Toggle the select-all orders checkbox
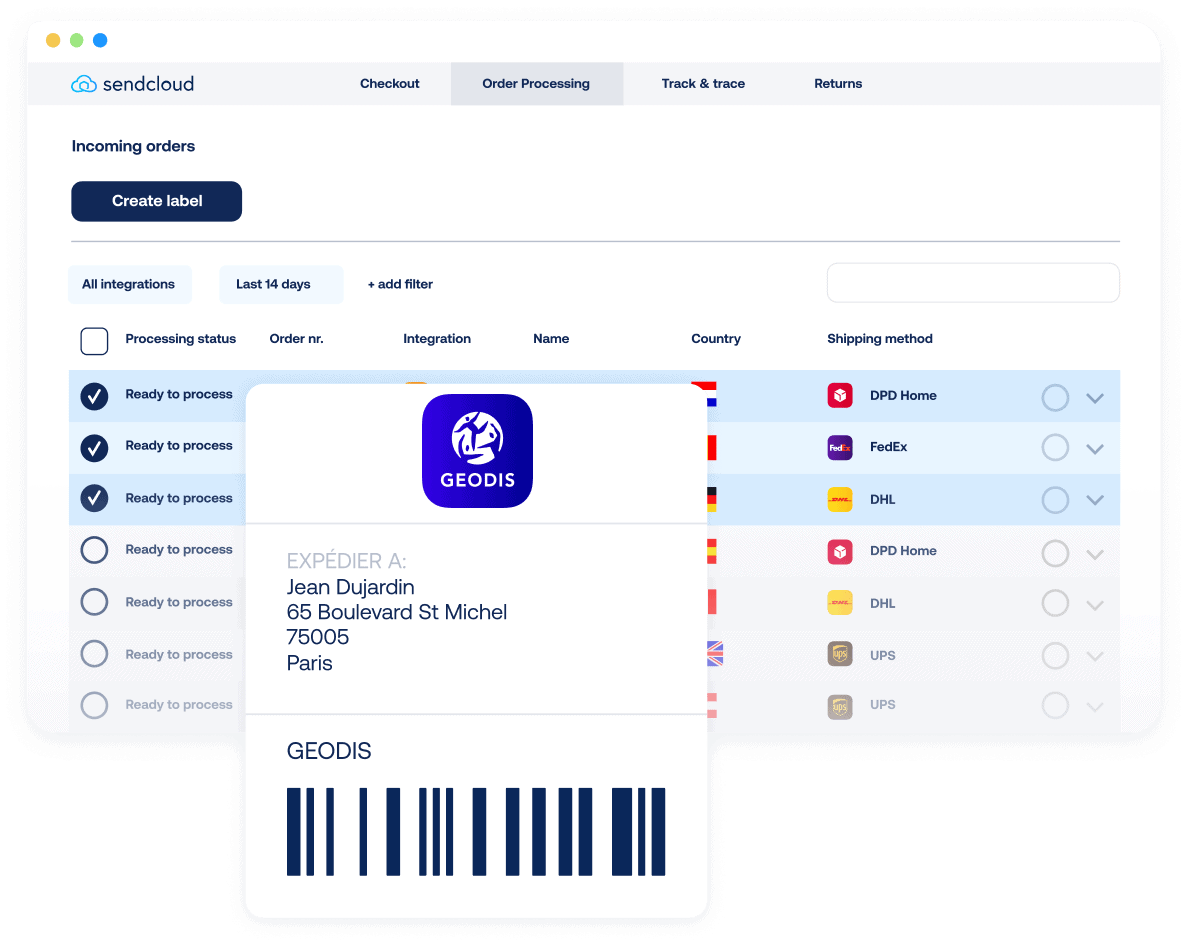This screenshot has width=1188, height=941. point(94,341)
